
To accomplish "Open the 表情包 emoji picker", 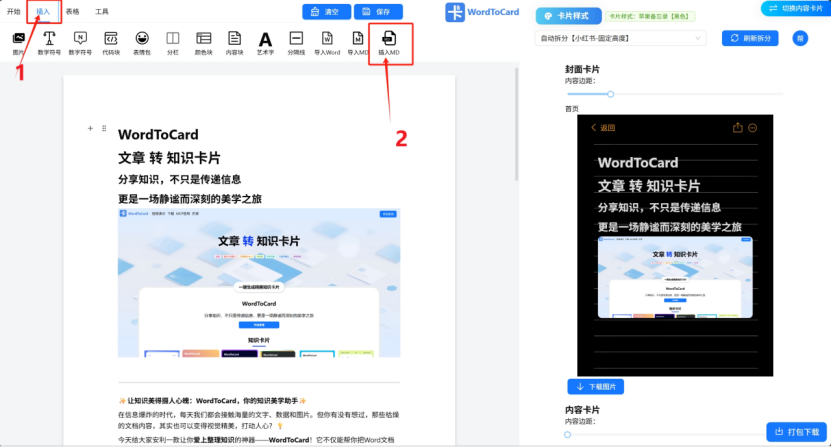I will point(142,43).
